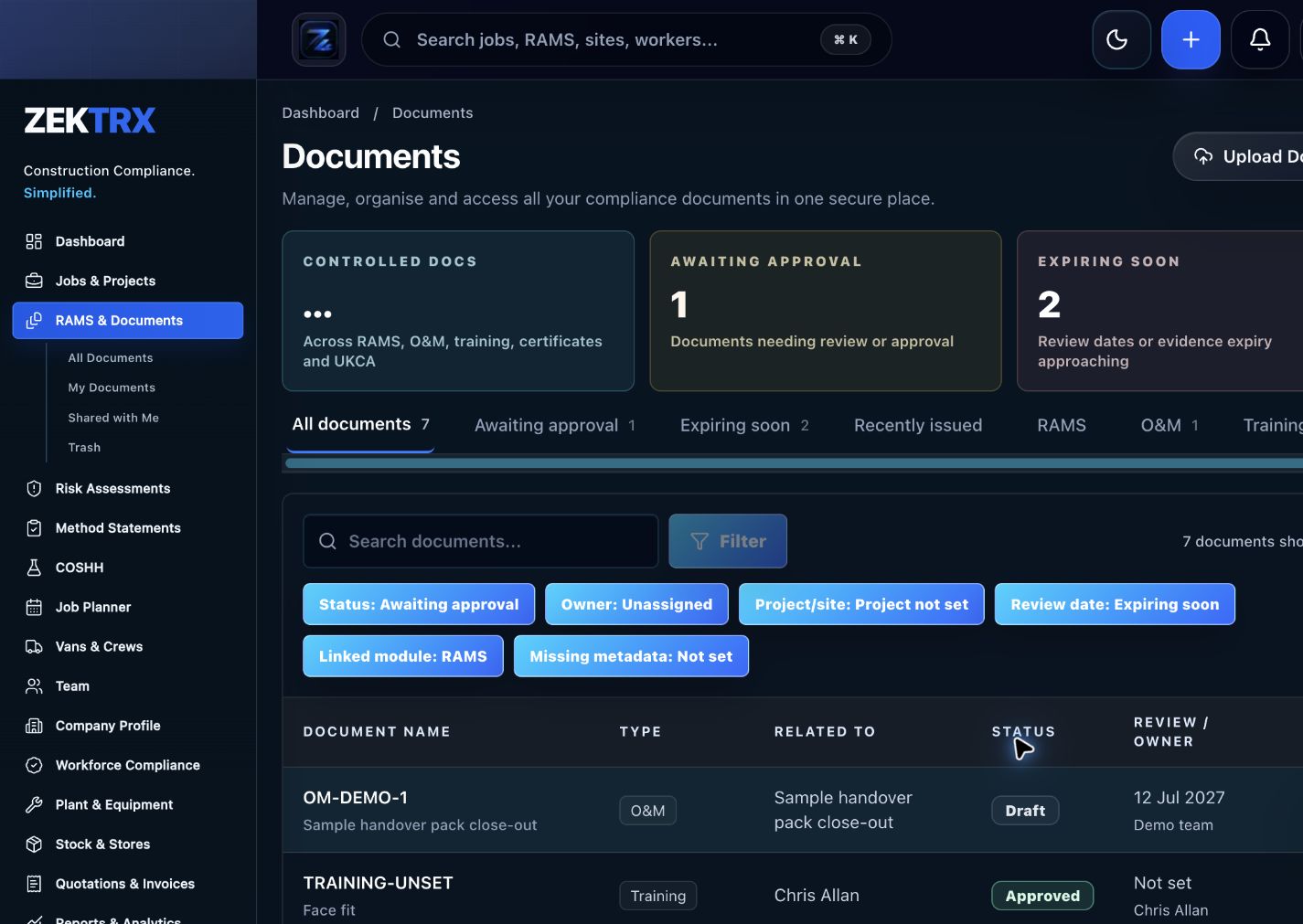Open the OM-DEMO-1 document row
This screenshot has height=924, width=1303.
point(793,811)
